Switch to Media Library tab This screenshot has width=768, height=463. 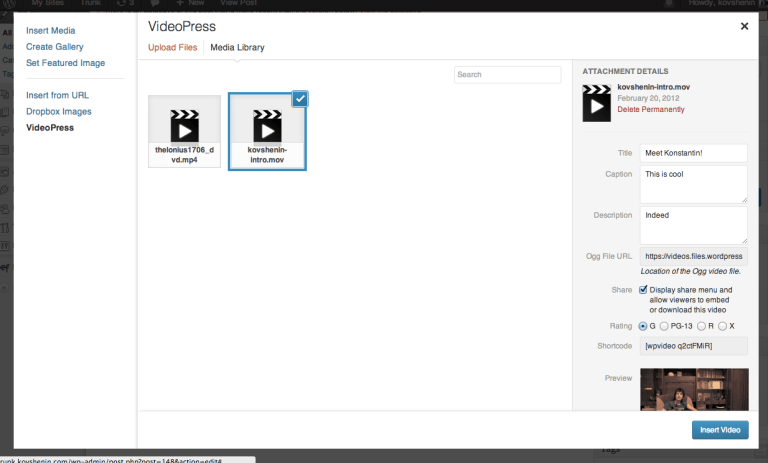click(237, 48)
